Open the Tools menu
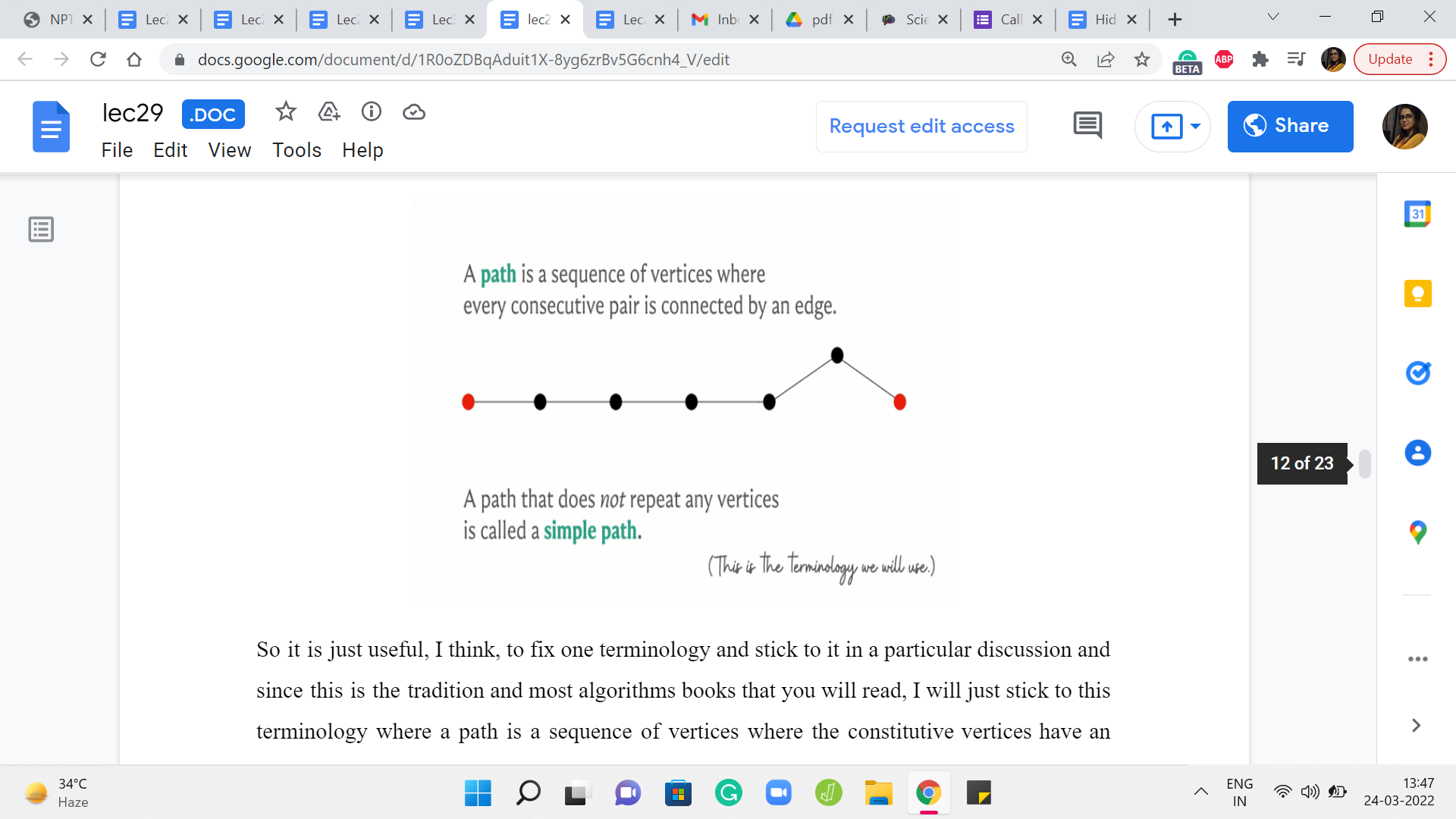The image size is (1456, 819). point(297,150)
